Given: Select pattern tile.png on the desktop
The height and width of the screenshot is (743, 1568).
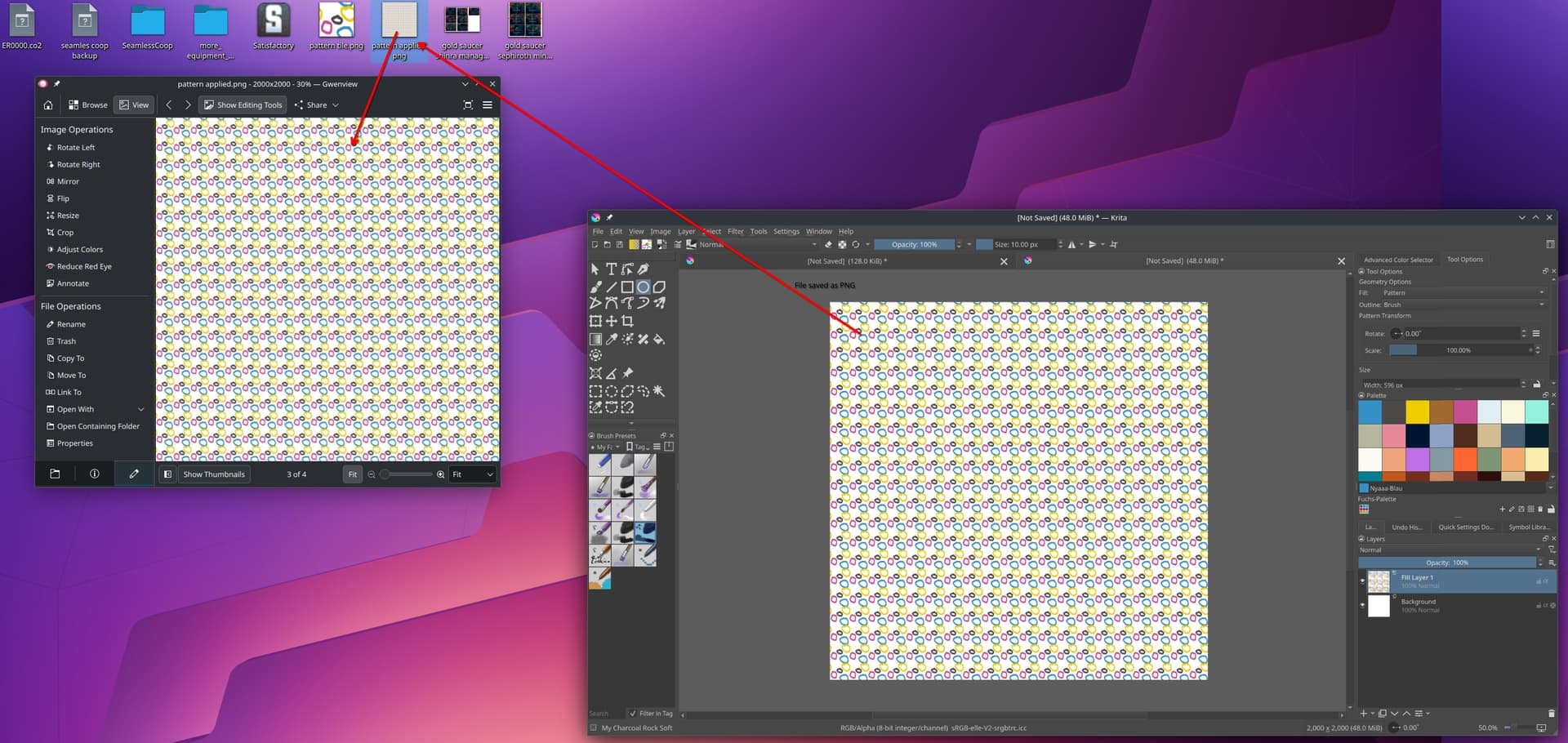Looking at the screenshot, I should click(x=336, y=27).
